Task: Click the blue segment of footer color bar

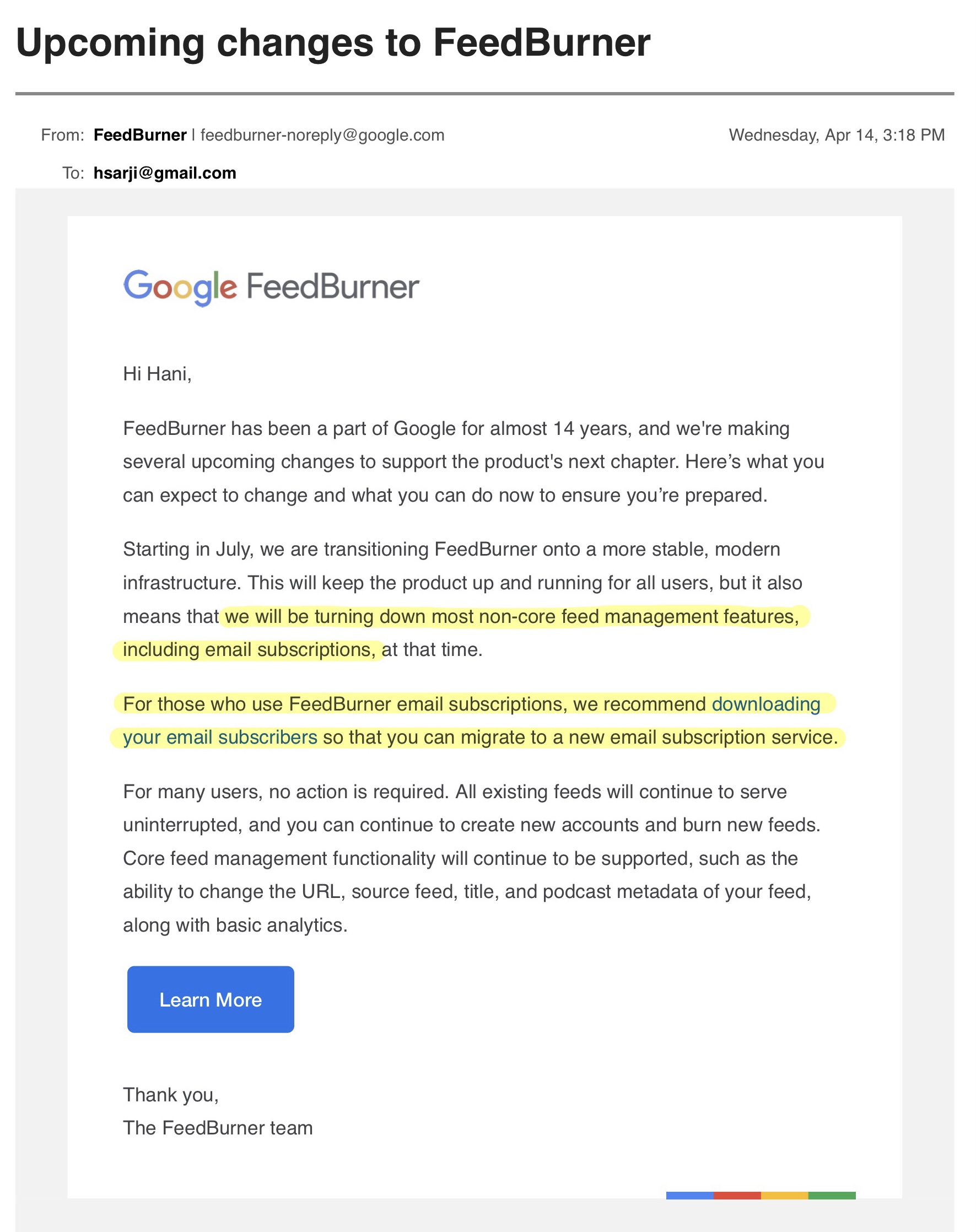Action: pyautogui.click(x=690, y=1196)
